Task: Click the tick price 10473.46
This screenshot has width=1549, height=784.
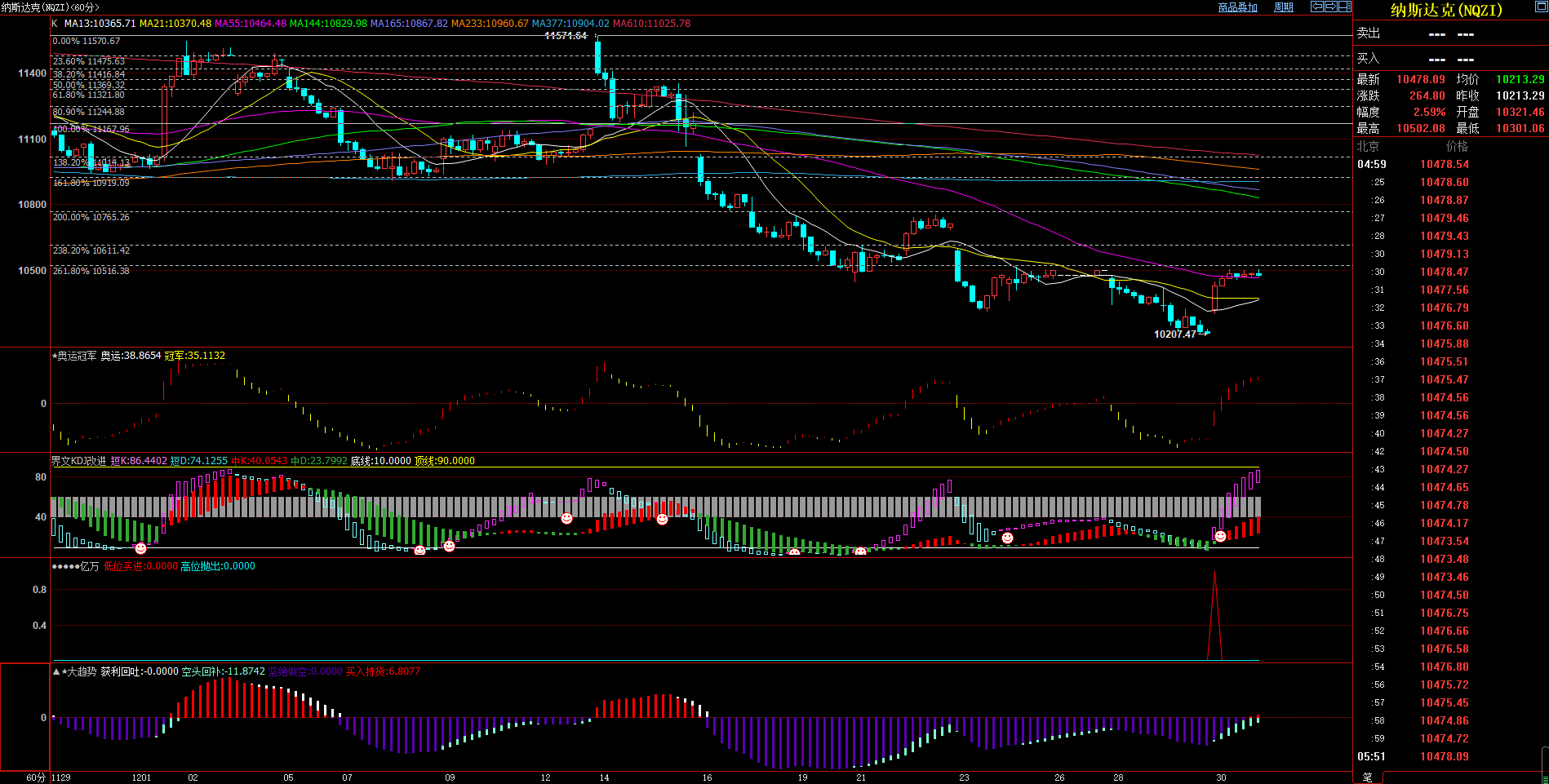Action: point(1445,578)
